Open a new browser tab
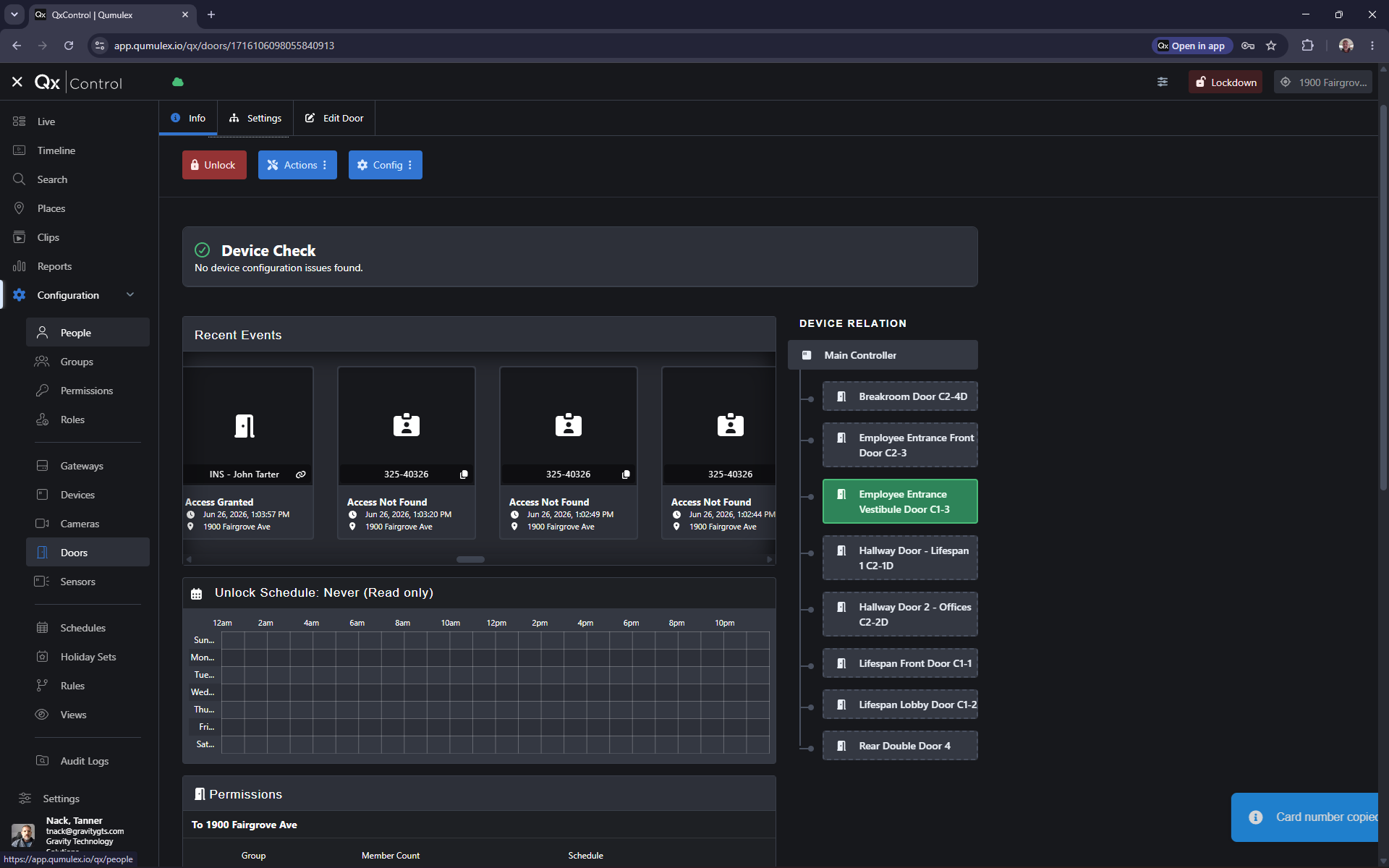 (211, 14)
